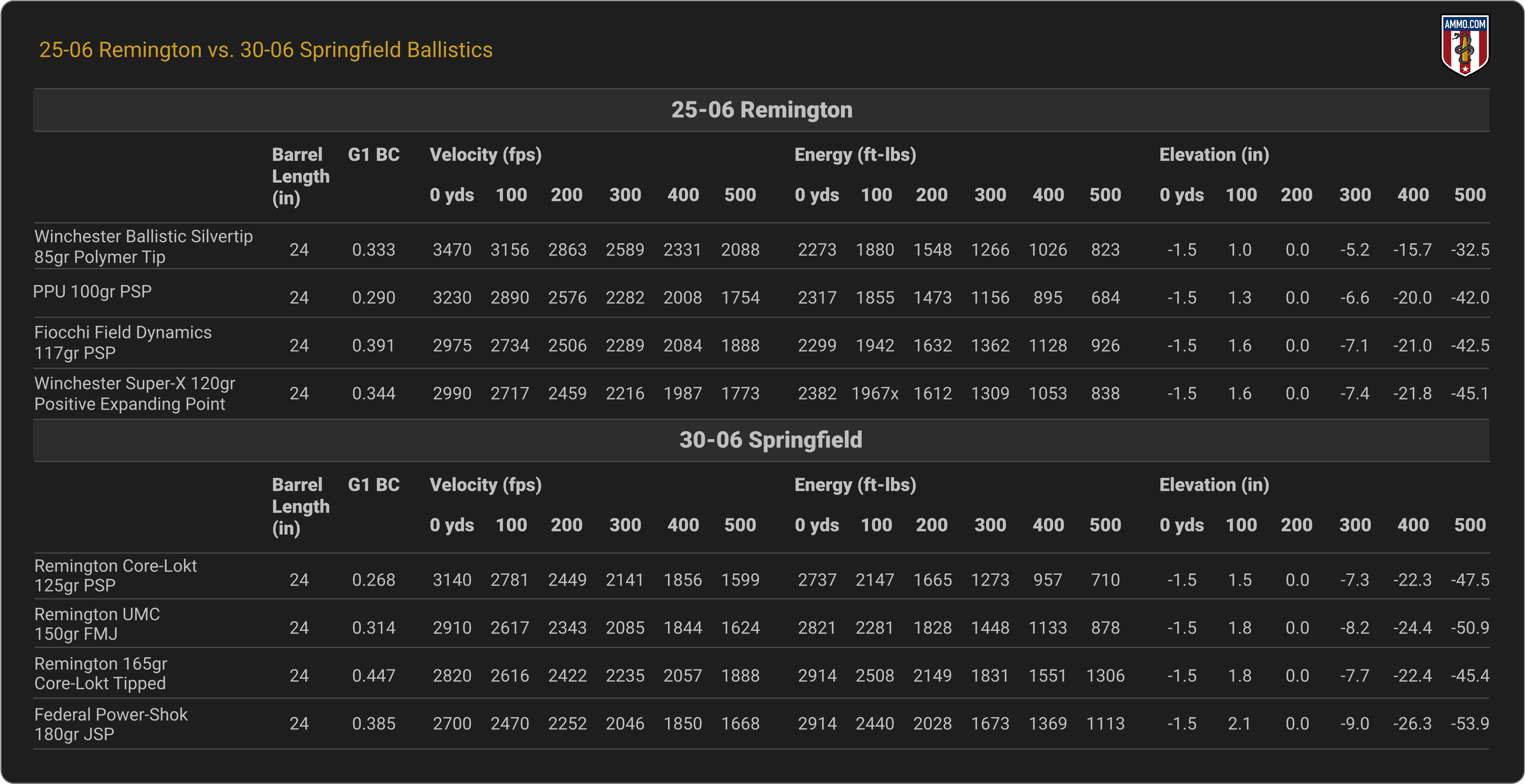Viewport: 1525px width, 784px height.
Task: Click energy cell 1113
Action: tap(1105, 724)
